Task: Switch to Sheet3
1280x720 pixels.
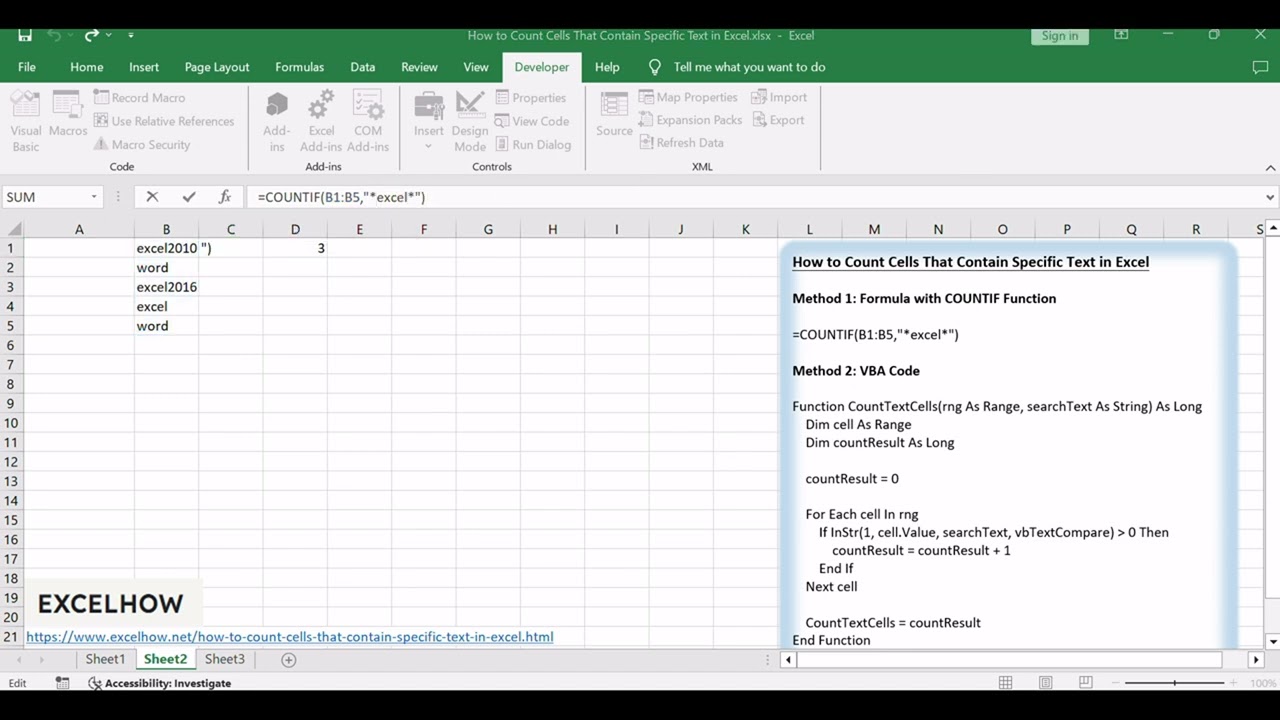Action: tap(225, 659)
